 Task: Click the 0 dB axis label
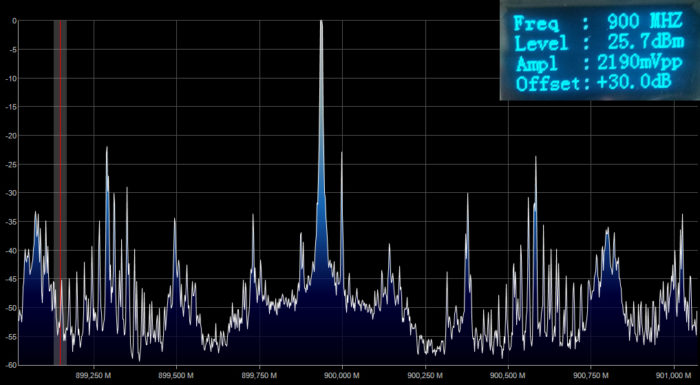click(14, 21)
